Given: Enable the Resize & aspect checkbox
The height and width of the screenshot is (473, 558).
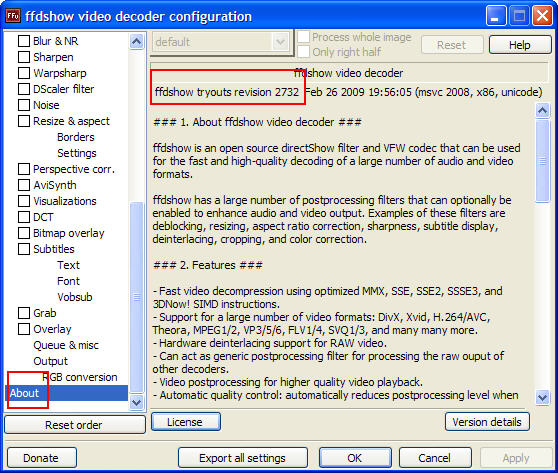Looking at the screenshot, I should pyautogui.click(x=24, y=121).
